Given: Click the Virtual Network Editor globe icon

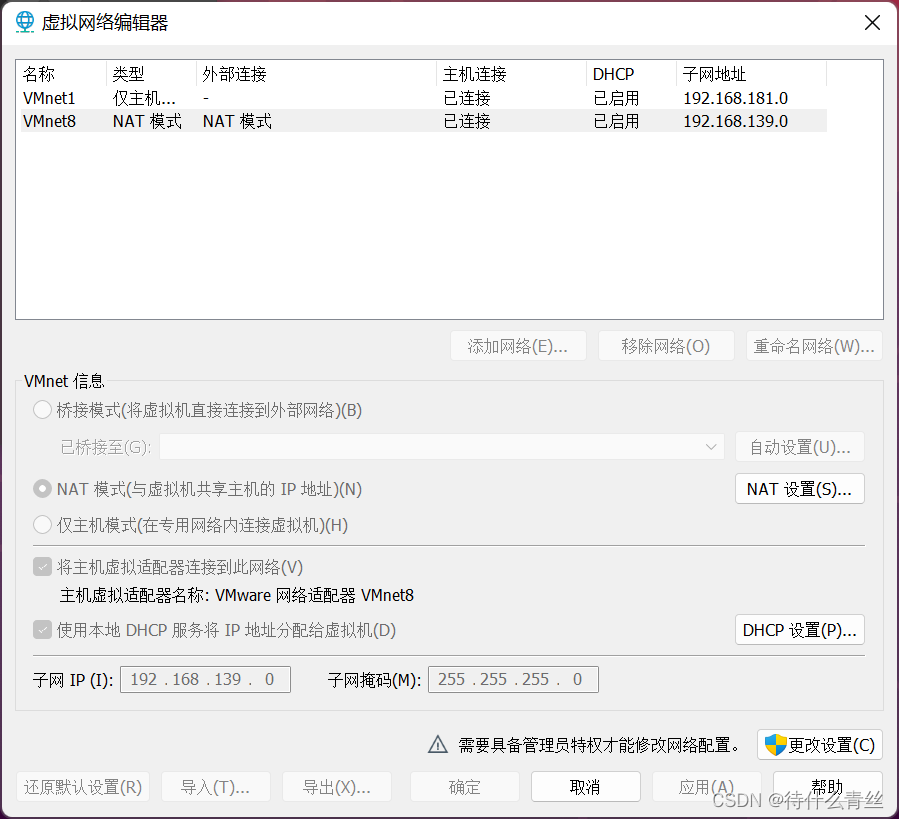Looking at the screenshot, I should point(25,22).
